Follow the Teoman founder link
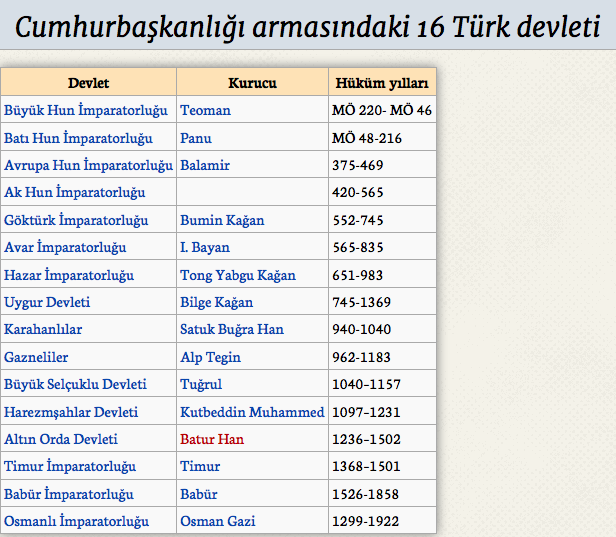The image size is (616, 537). [205, 110]
